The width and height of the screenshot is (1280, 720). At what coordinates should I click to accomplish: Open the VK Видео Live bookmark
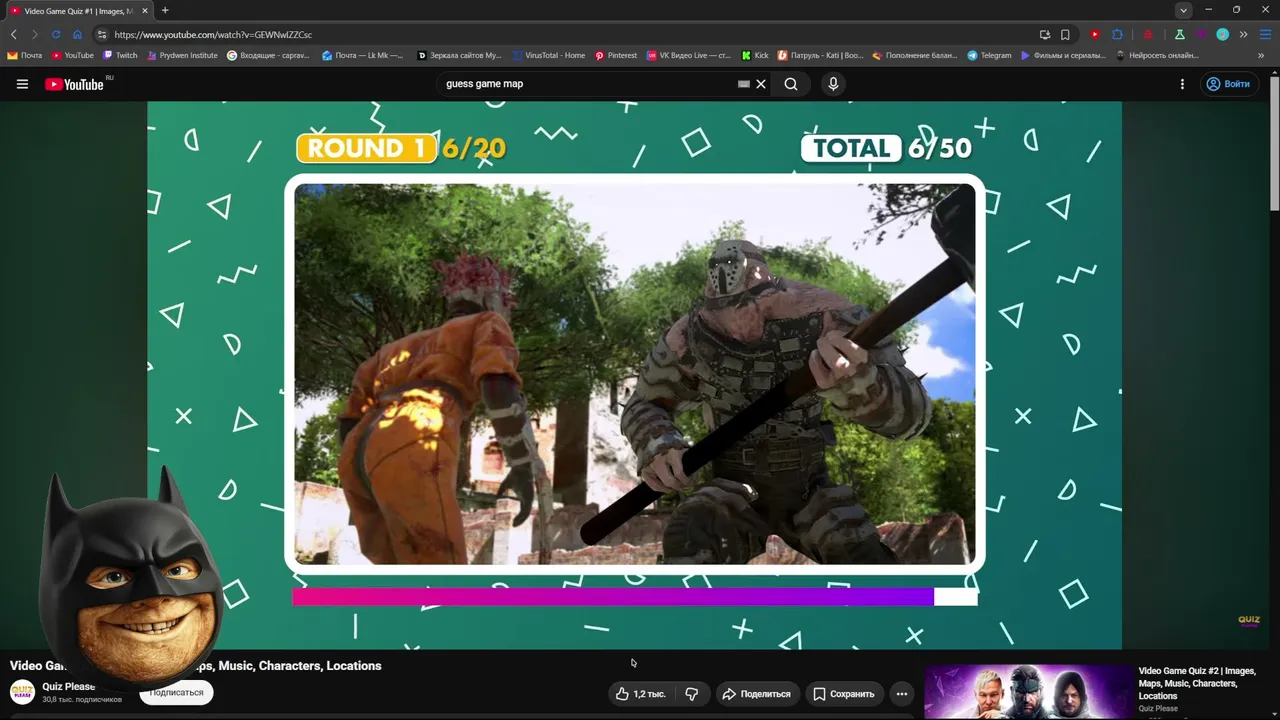pos(689,55)
